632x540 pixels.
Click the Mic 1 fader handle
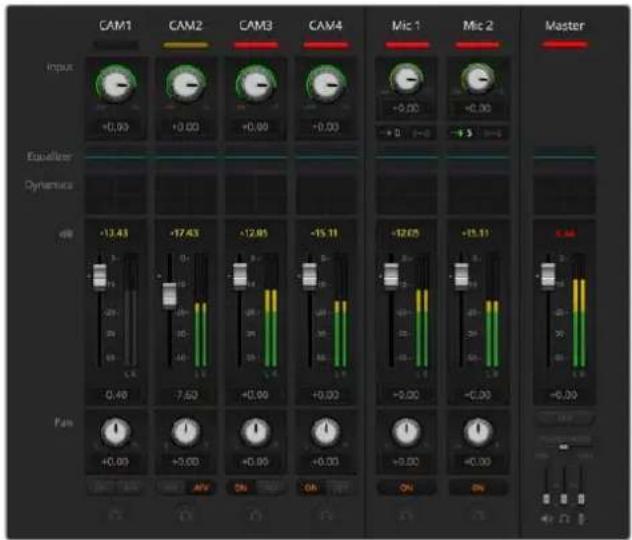click(x=391, y=276)
